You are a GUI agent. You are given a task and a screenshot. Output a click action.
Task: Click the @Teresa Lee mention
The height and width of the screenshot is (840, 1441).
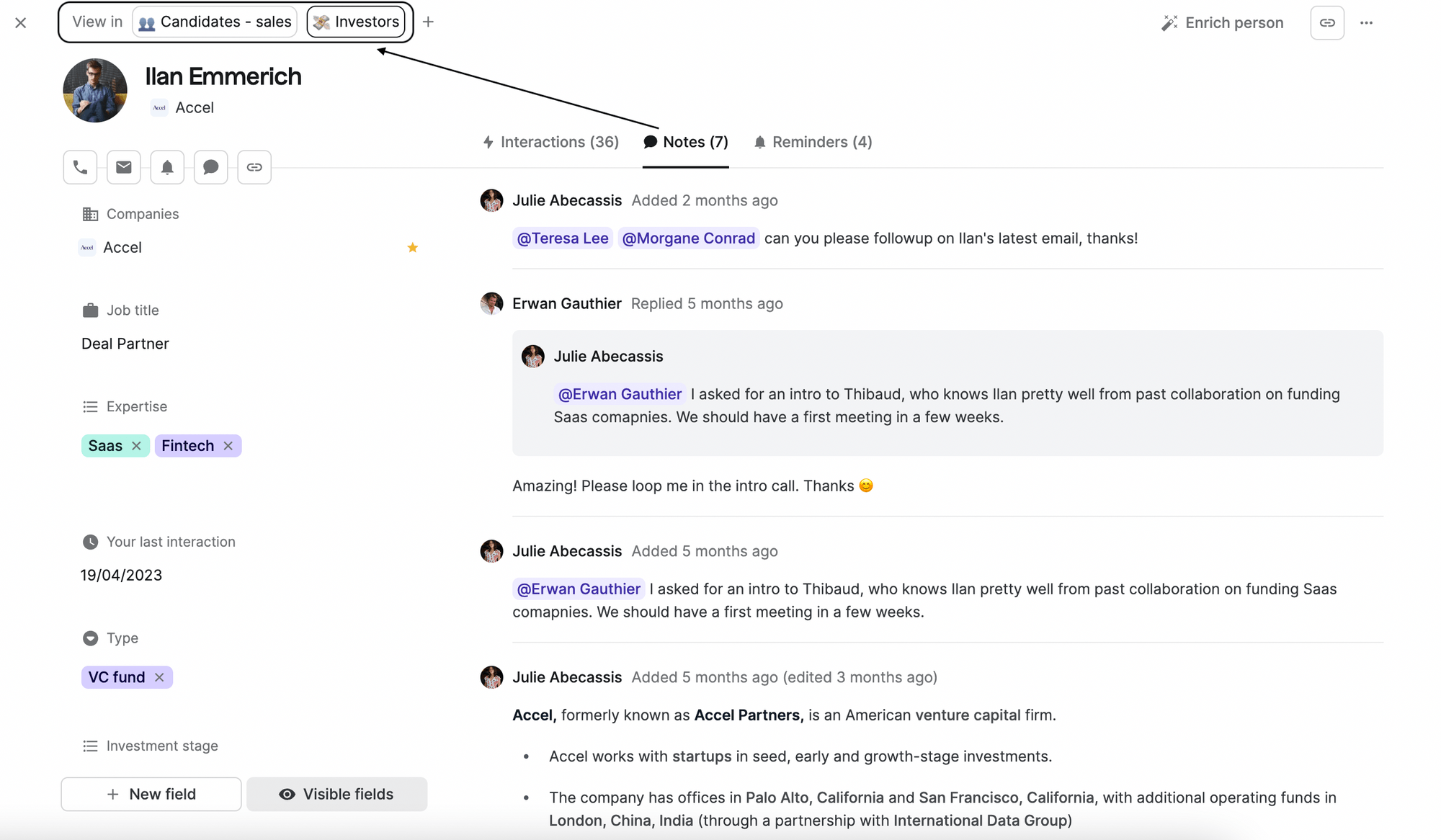pyautogui.click(x=563, y=238)
